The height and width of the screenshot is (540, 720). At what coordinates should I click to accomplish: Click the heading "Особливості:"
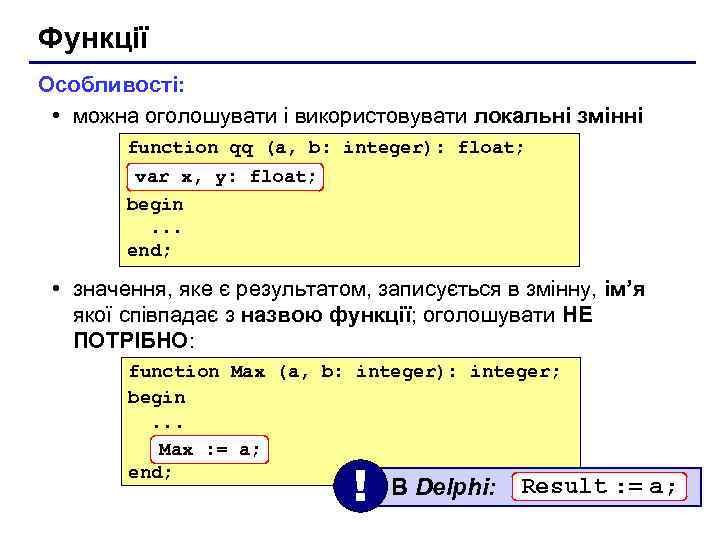point(111,84)
